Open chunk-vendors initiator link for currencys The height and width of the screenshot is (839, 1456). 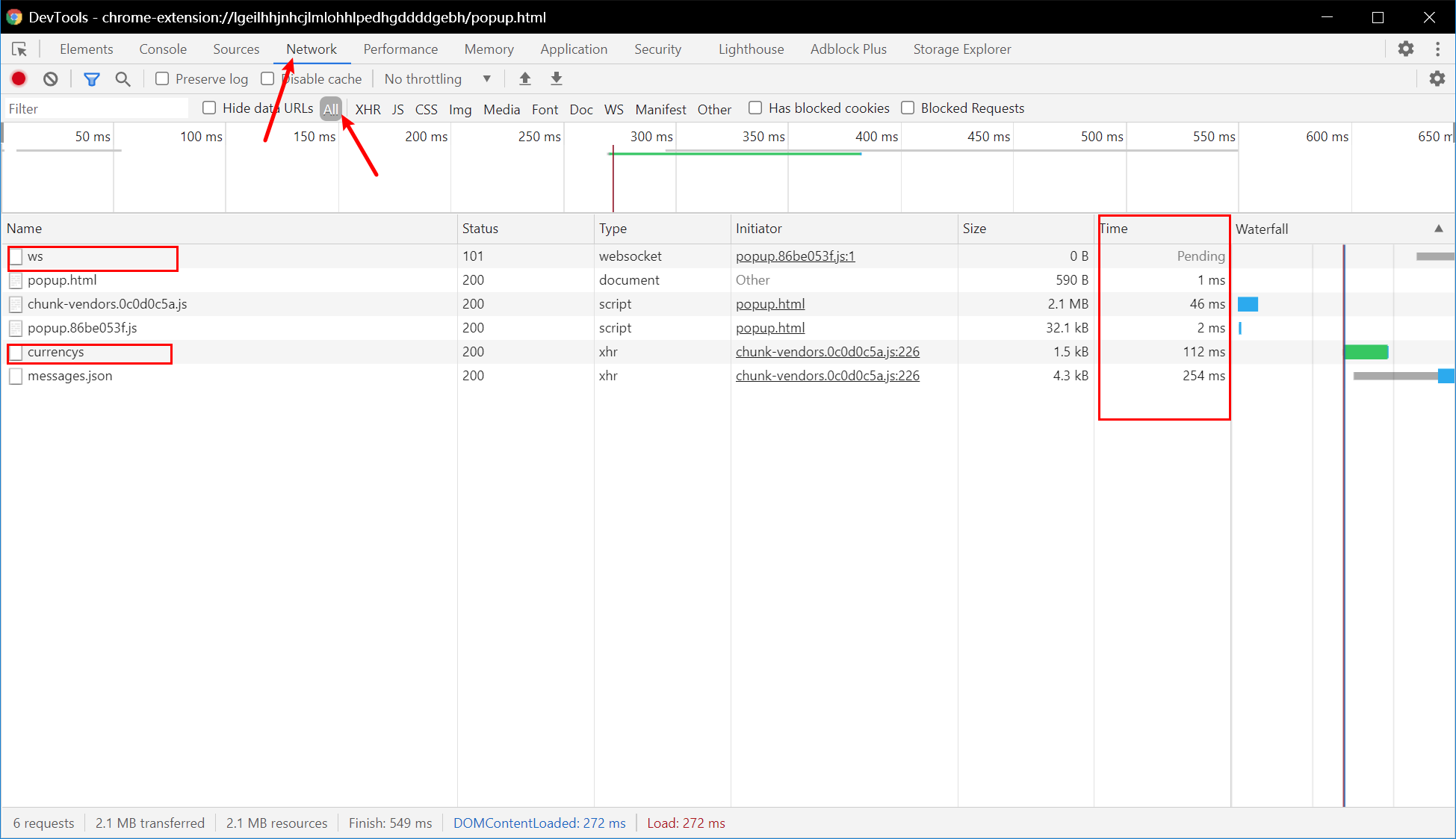click(x=828, y=352)
